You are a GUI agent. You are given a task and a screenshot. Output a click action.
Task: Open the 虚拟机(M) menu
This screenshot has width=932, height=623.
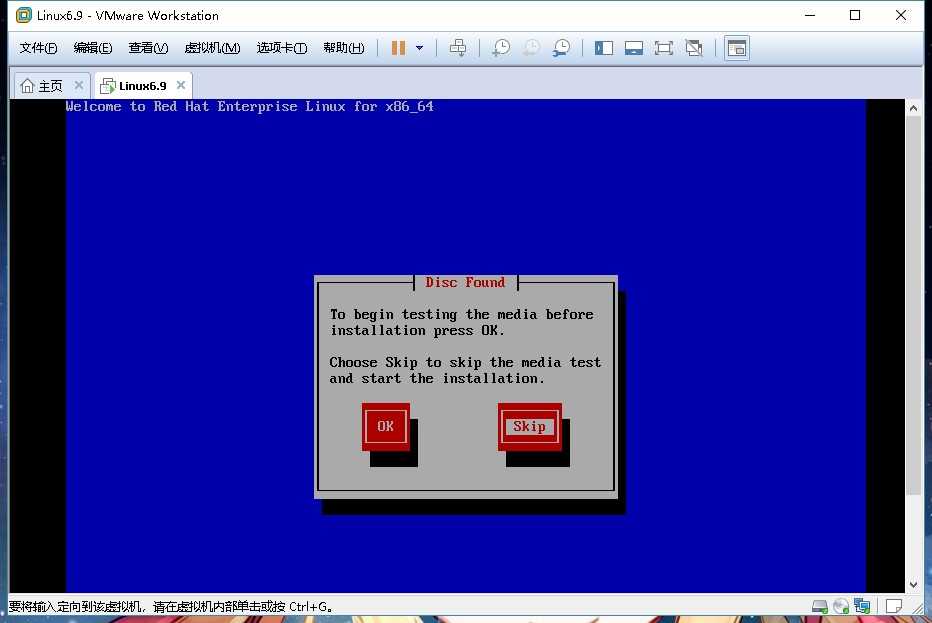(212, 48)
